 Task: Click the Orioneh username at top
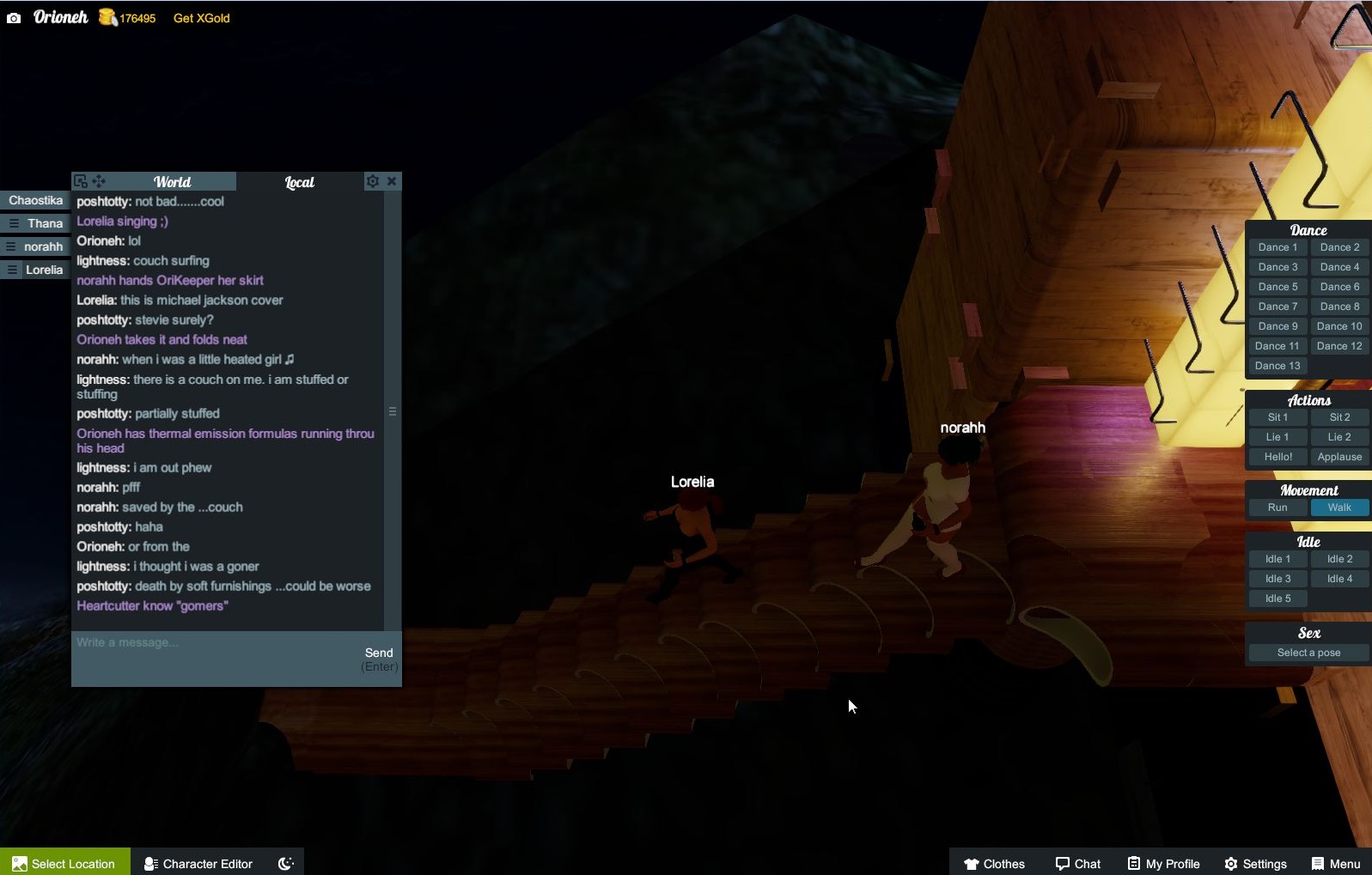pos(60,17)
